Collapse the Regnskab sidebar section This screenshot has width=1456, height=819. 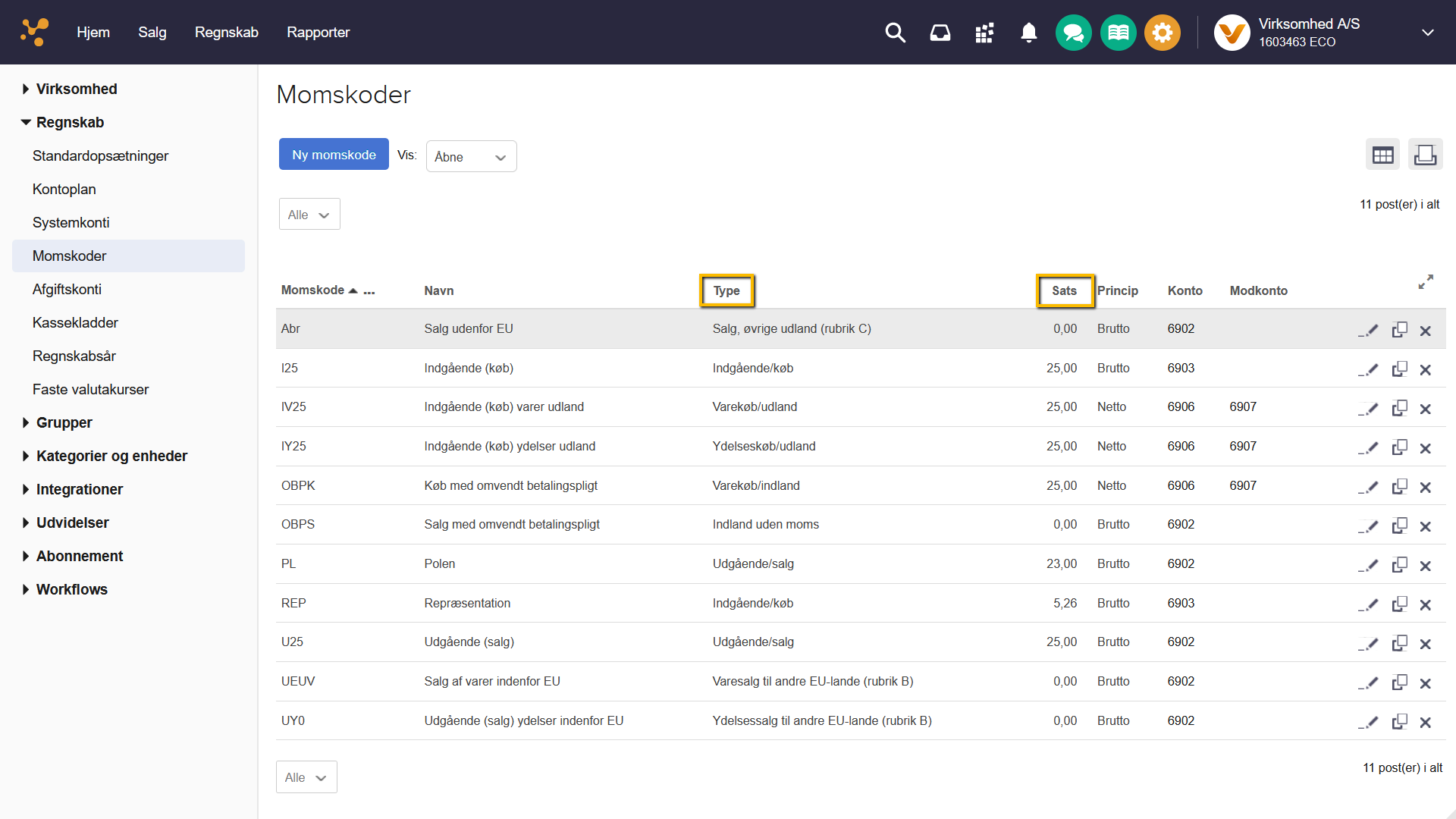click(x=70, y=122)
